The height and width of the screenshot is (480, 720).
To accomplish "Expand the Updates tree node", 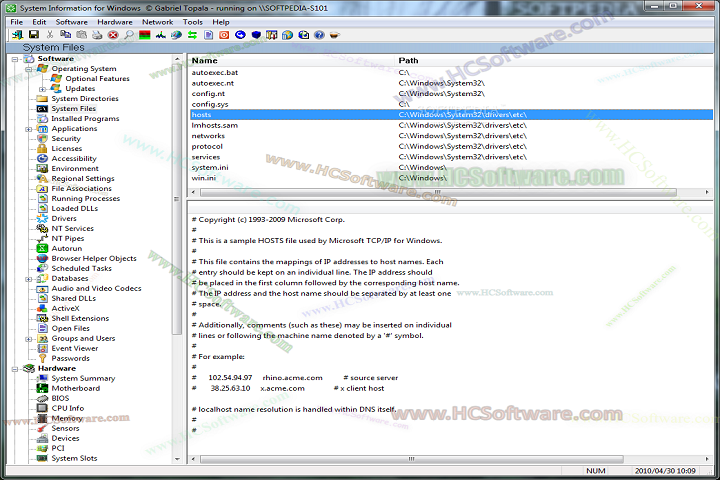I will coord(42,89).
